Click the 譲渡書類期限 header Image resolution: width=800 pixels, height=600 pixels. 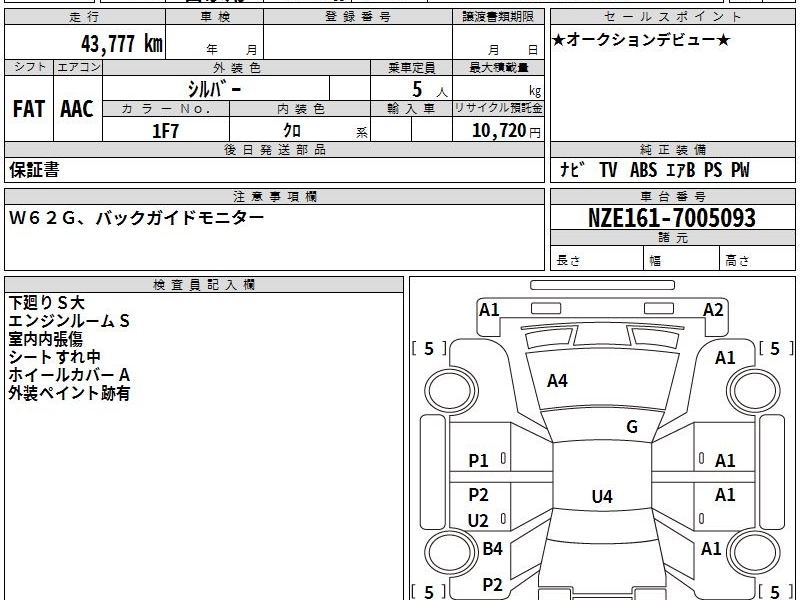(x=498, y=17)
